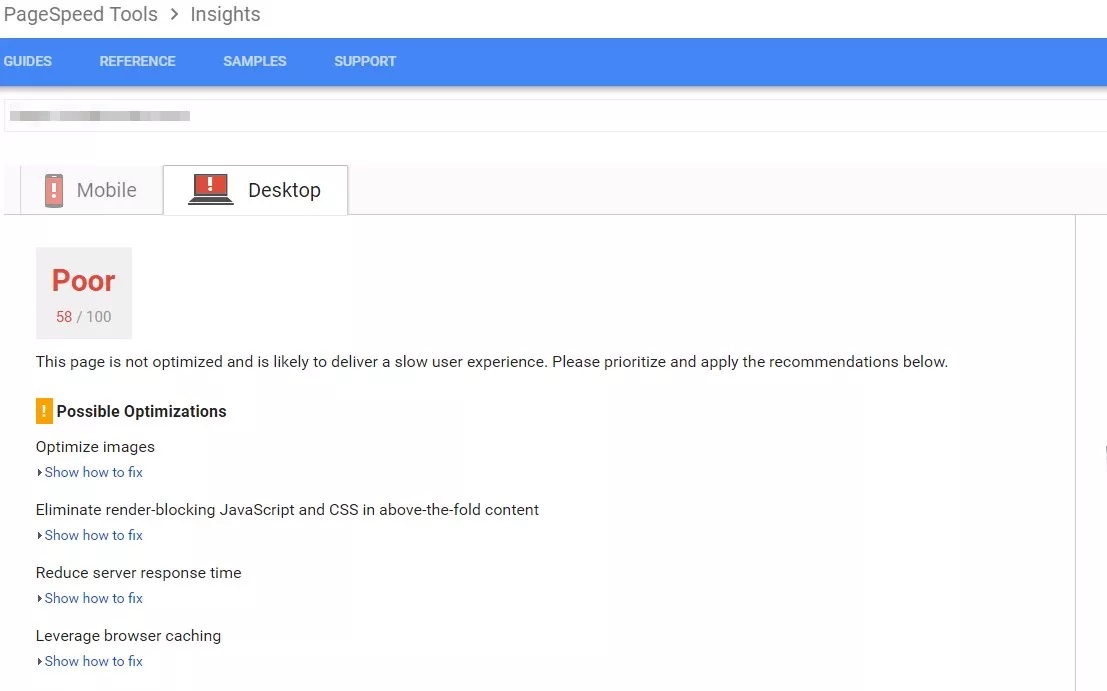Click the Leverage browser caching text
Image resolution: width=1107 pixels, height=691 pixels.
(128, 636)
